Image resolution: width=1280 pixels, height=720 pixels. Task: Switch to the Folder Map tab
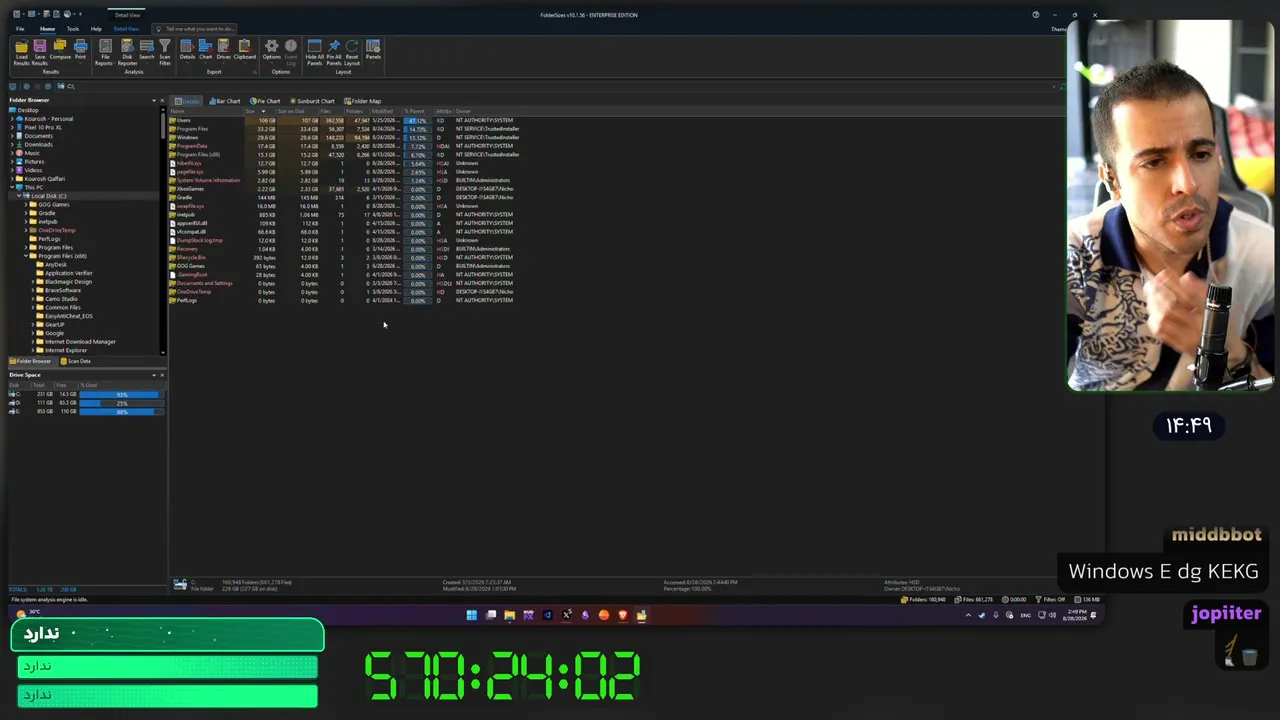362,101
